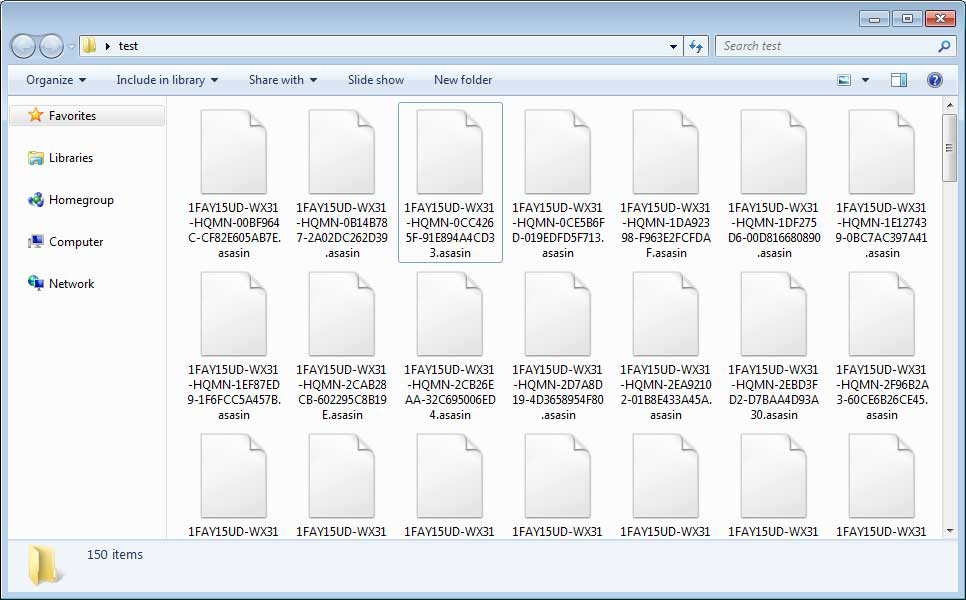
Task: Select file HQMN-0CC4265F-91E894A4CD33.asasin icon
Action: coord(450,152)
